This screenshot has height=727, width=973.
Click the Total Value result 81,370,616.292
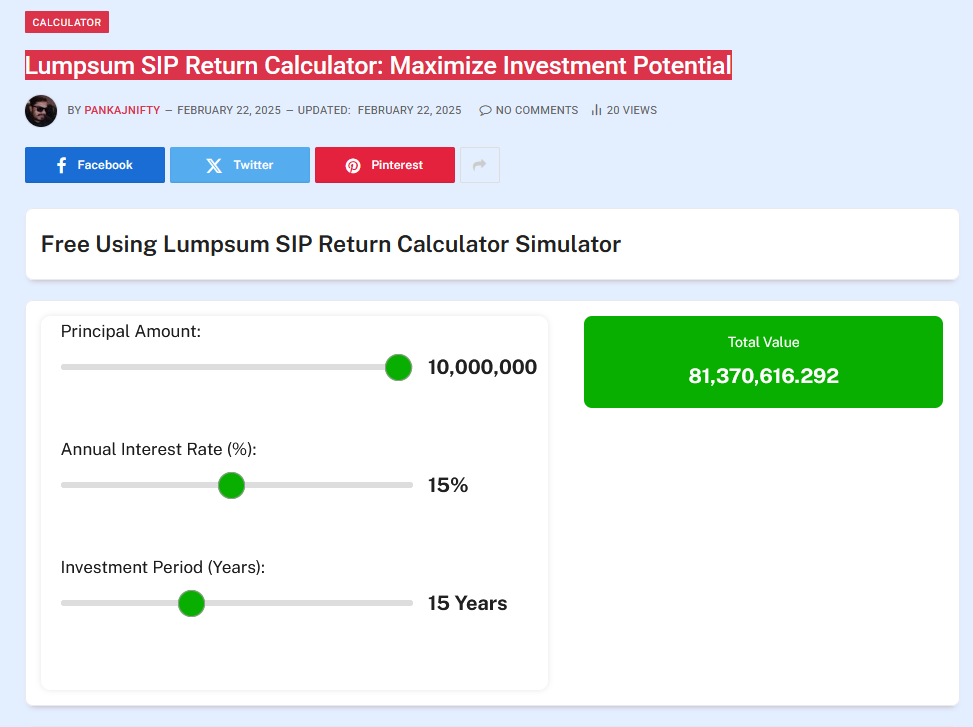(763, 376)
